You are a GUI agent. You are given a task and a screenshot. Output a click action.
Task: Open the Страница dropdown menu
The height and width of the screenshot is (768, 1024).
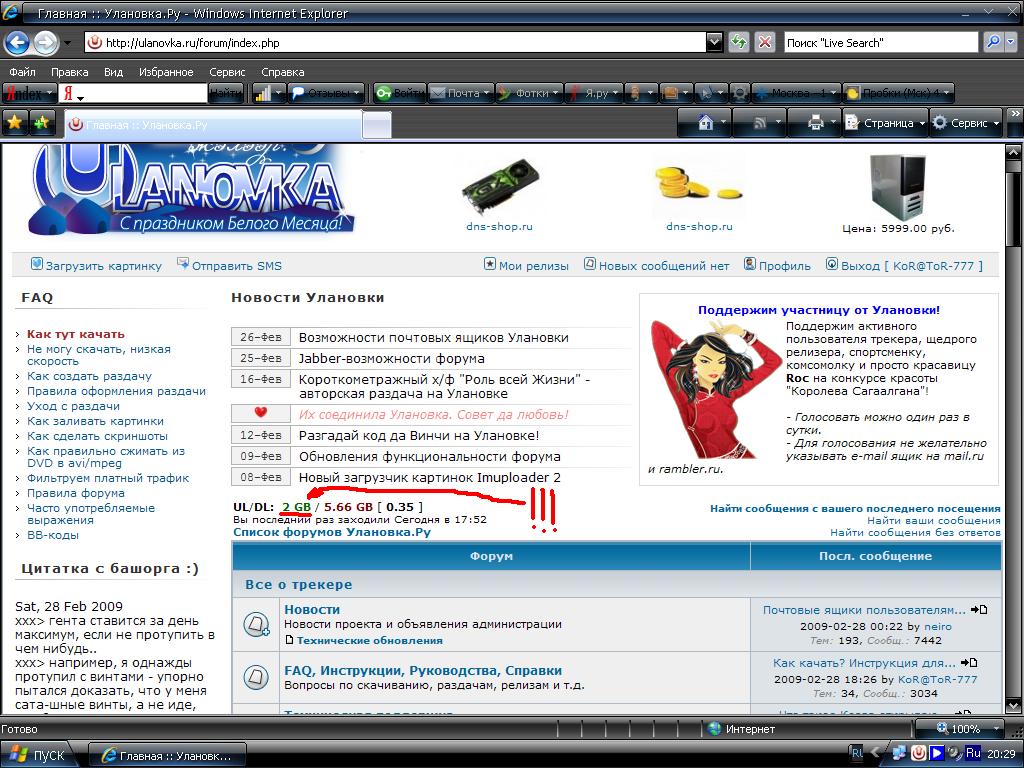click(881, 123)
